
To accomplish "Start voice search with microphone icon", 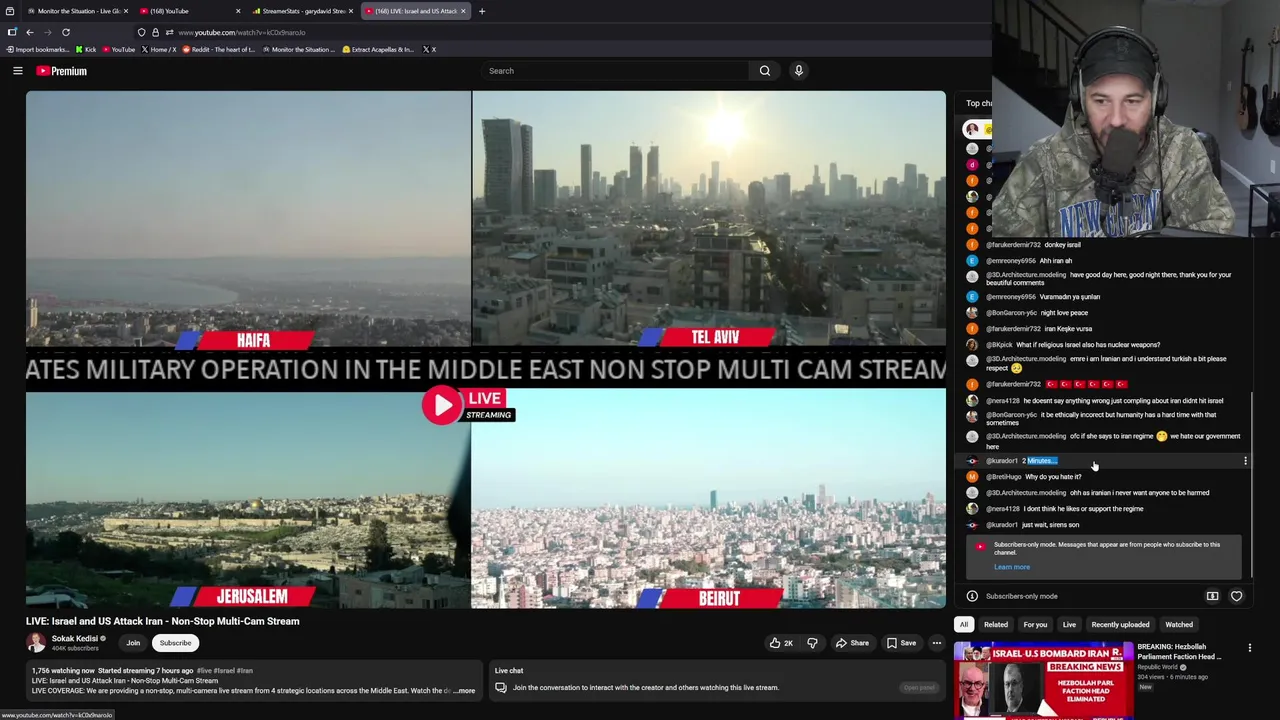I will click(798, 71).
